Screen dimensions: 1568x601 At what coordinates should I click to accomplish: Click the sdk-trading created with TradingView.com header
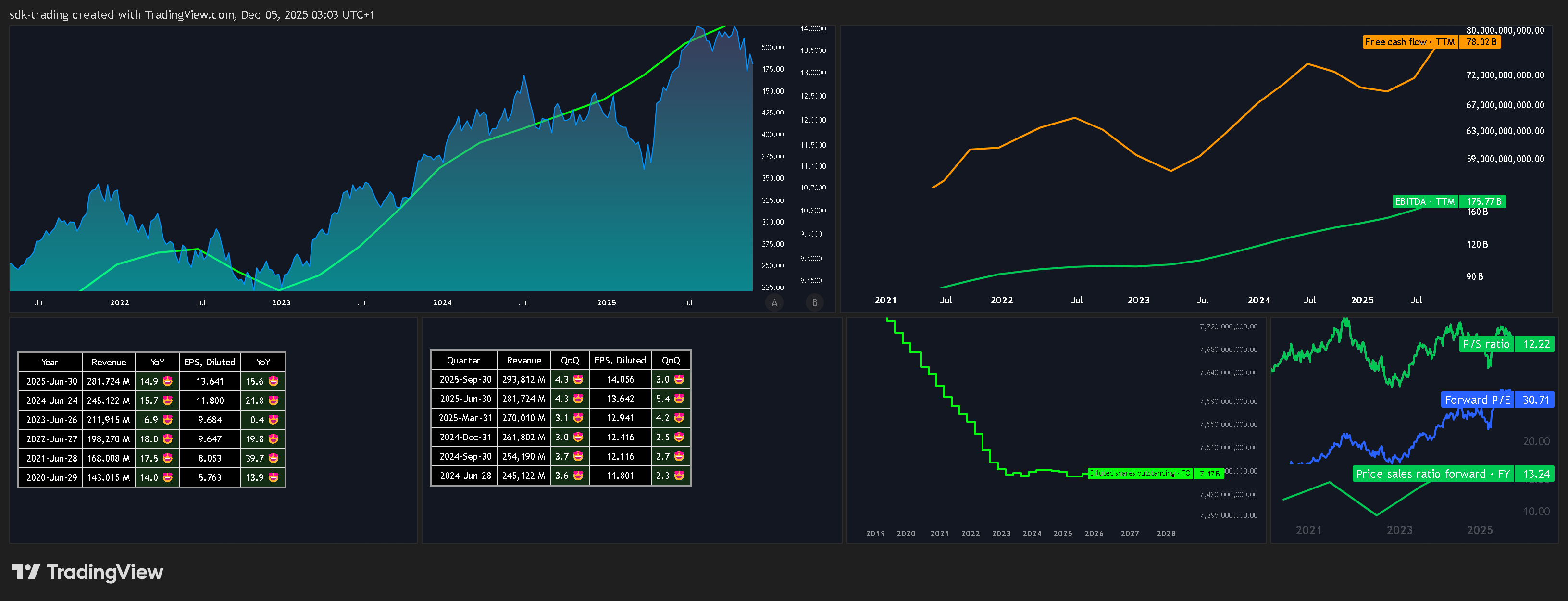(192, 14)
